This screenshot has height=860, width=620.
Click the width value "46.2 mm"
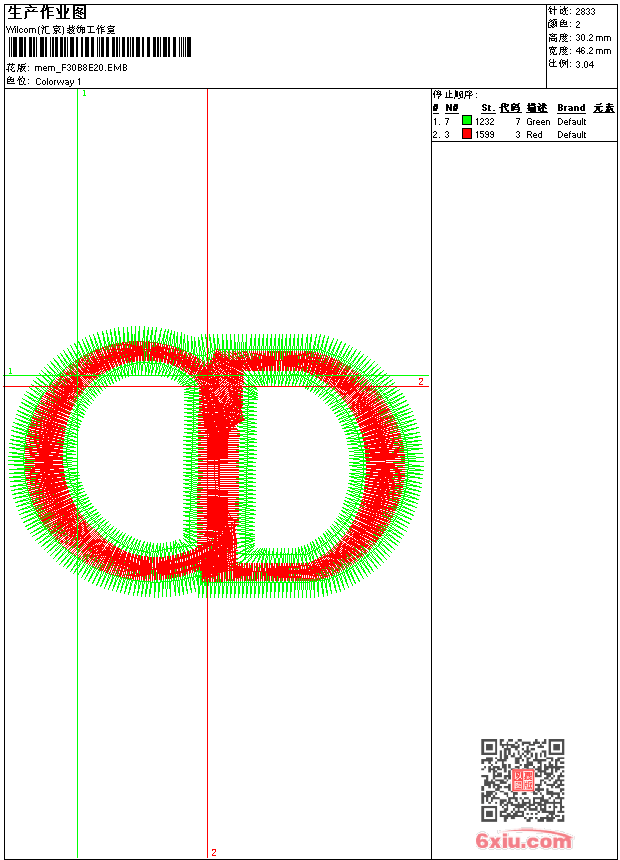pos(593,51)
